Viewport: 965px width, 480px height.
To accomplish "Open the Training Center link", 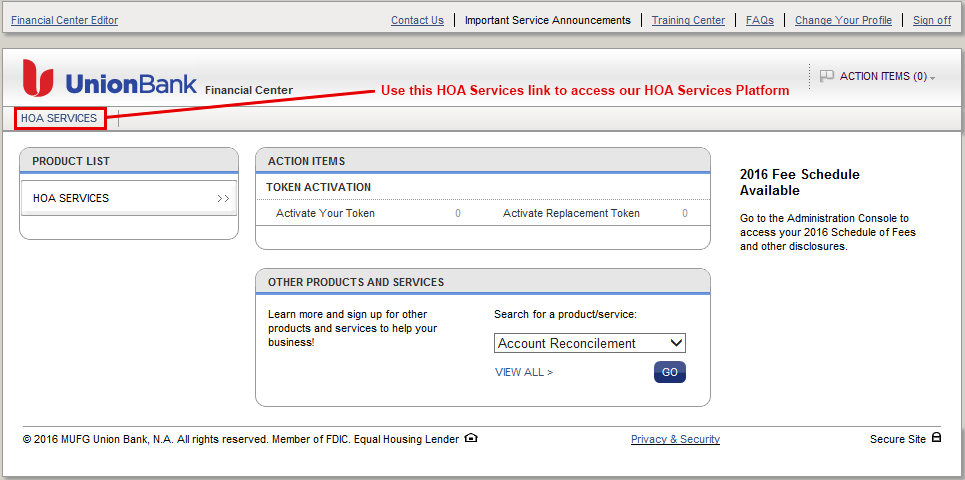I will pyautogui.click(x=688, y=20).
